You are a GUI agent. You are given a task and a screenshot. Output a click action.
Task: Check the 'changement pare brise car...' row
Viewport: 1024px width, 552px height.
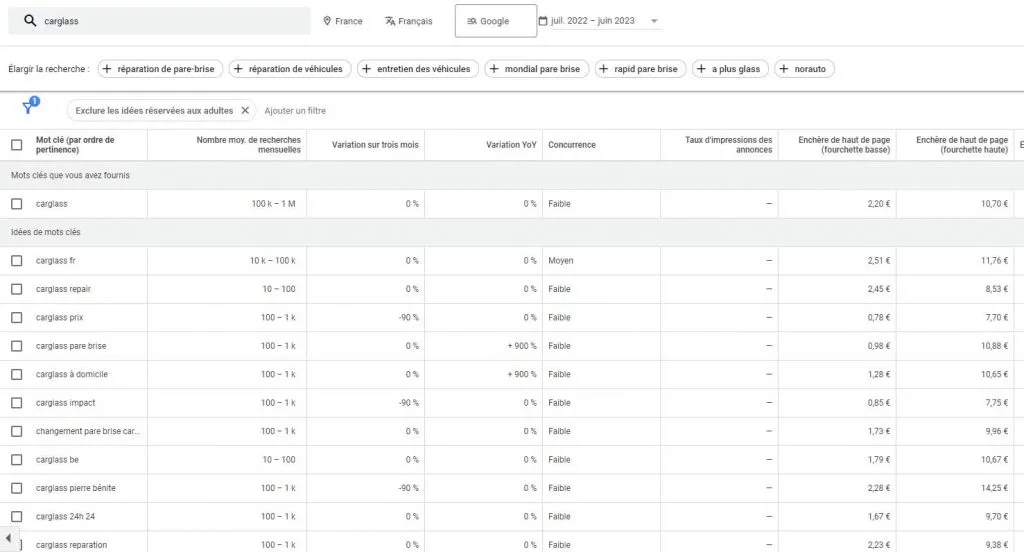click(x=16, y=431)
